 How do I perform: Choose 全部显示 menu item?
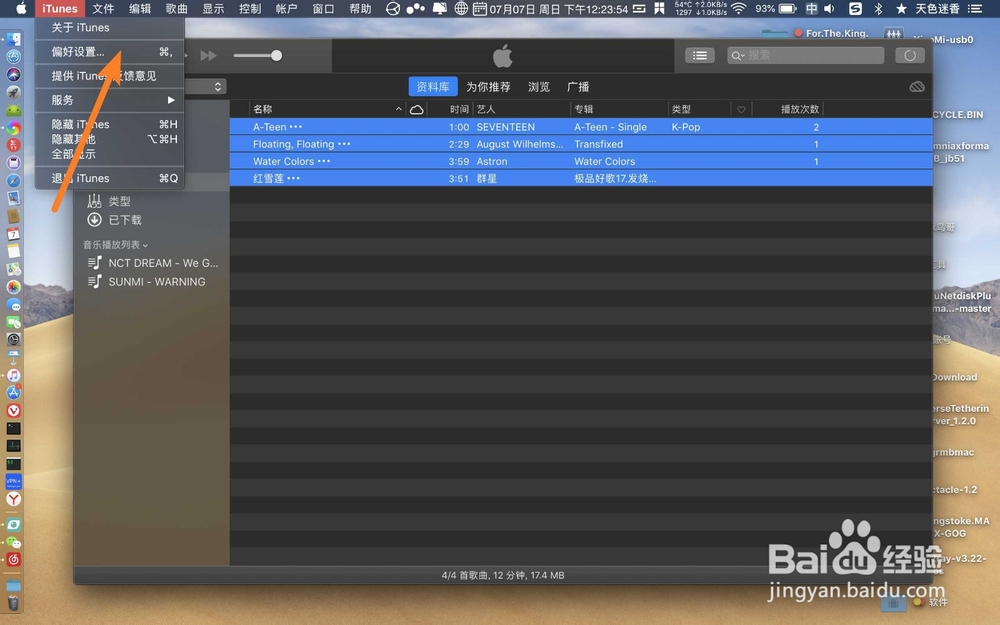pyautogui.click(x=110, y=154)
